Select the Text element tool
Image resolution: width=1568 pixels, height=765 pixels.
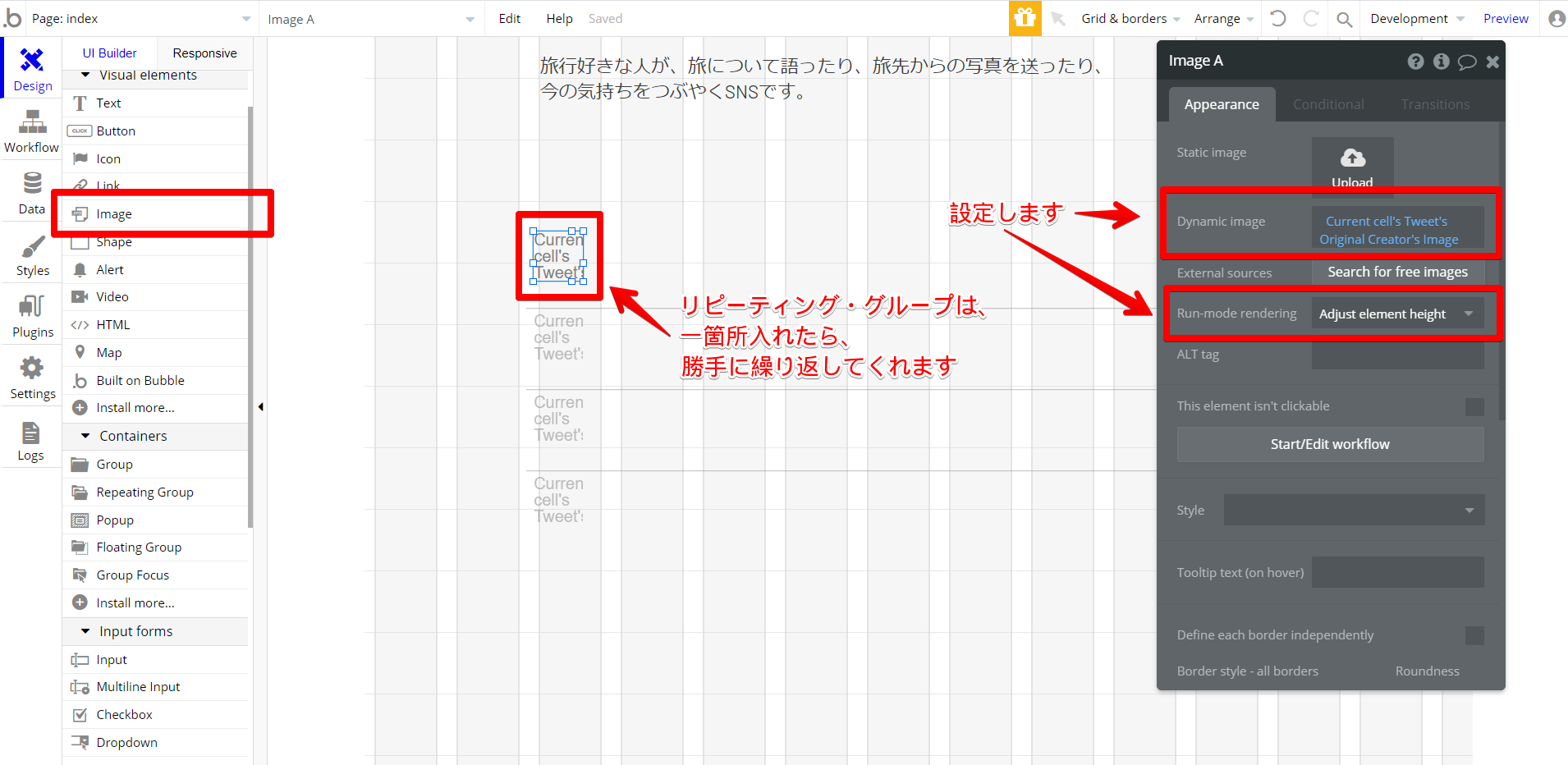[155, 103]
